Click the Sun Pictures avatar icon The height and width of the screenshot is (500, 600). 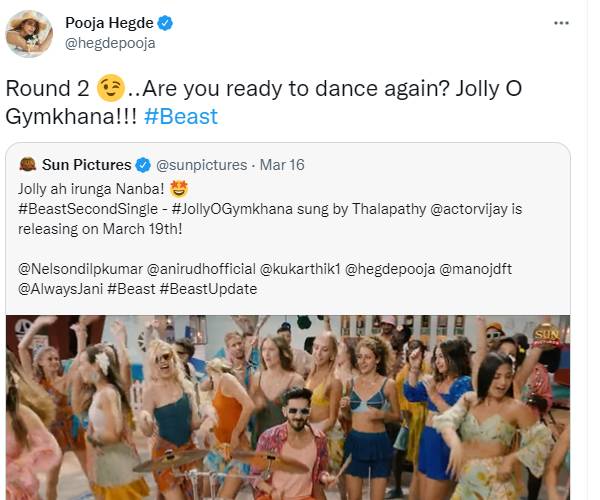click(x=28, y=165)
